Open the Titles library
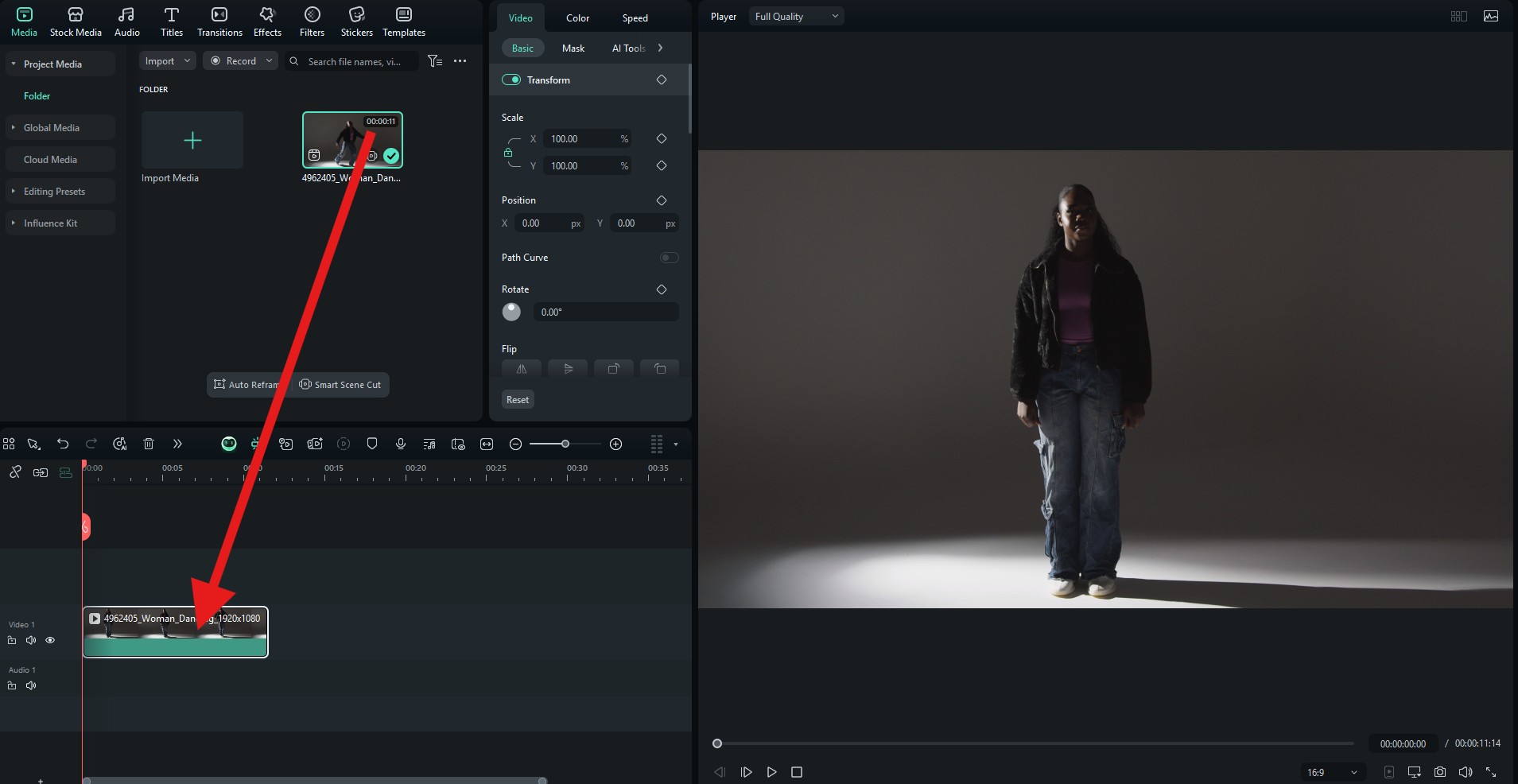1518x784 pixels. (x=172, y=22)
